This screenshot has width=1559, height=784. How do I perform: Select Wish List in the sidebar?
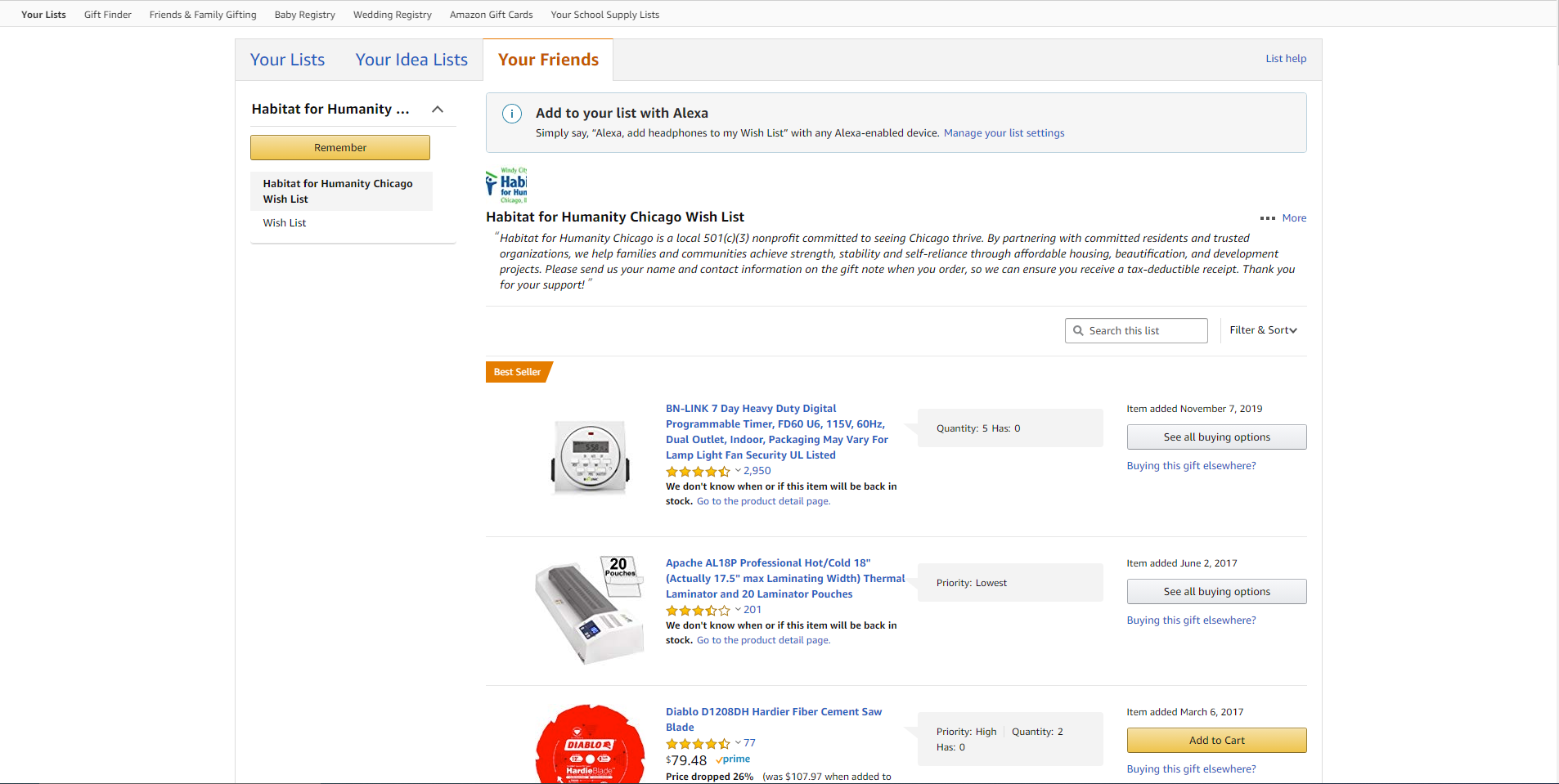pos(285,223)
